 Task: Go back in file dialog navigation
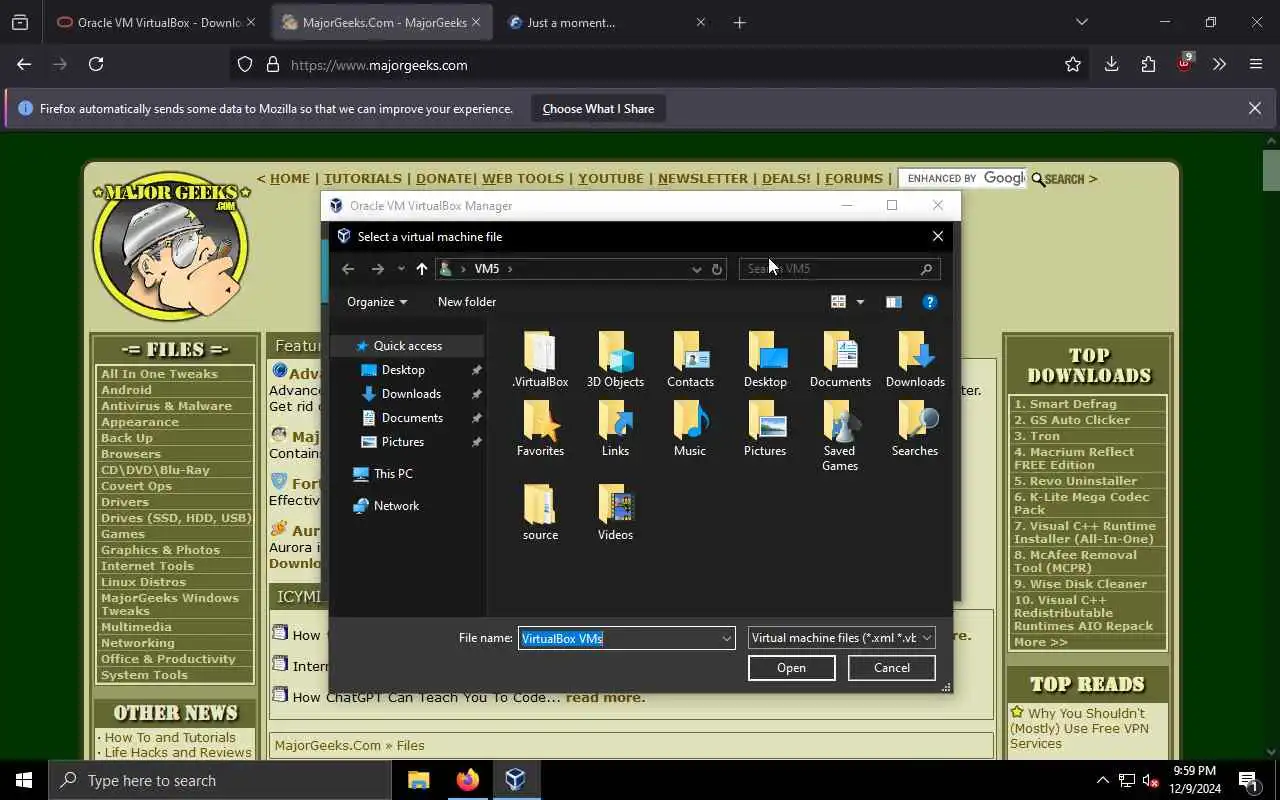(x=348, y=269)
